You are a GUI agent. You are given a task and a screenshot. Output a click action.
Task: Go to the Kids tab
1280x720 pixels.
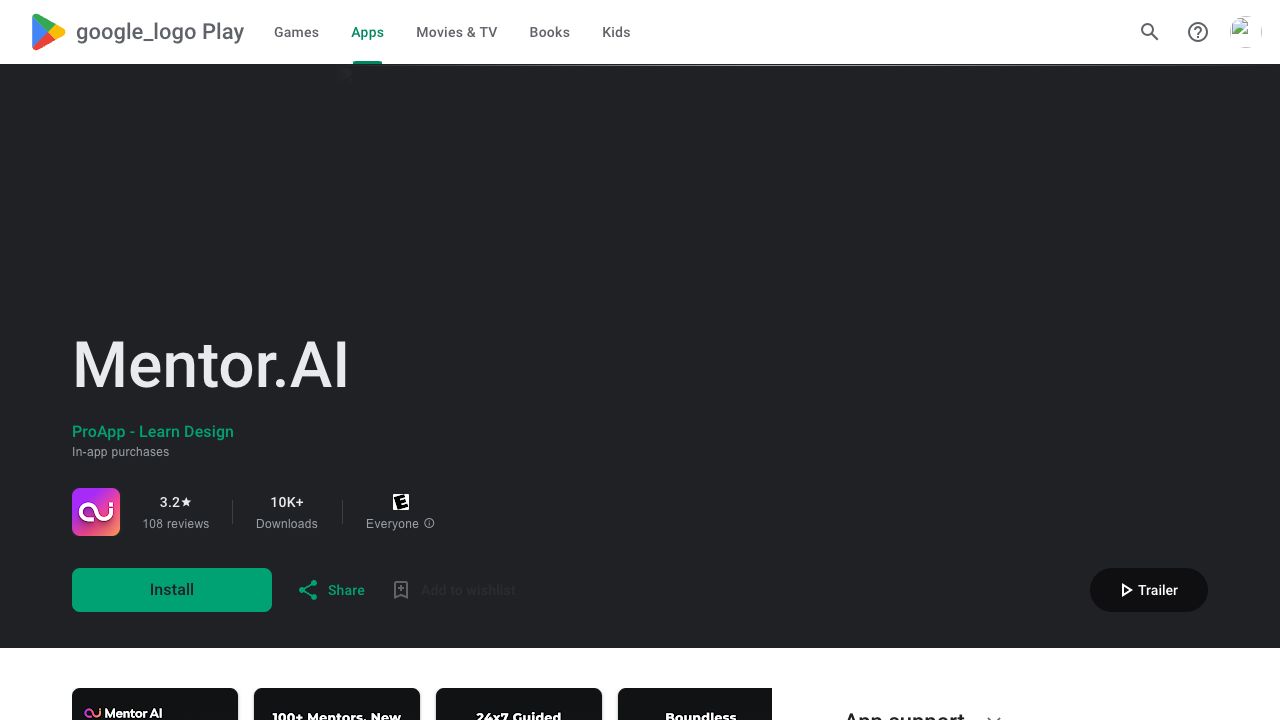coord(616,32)
